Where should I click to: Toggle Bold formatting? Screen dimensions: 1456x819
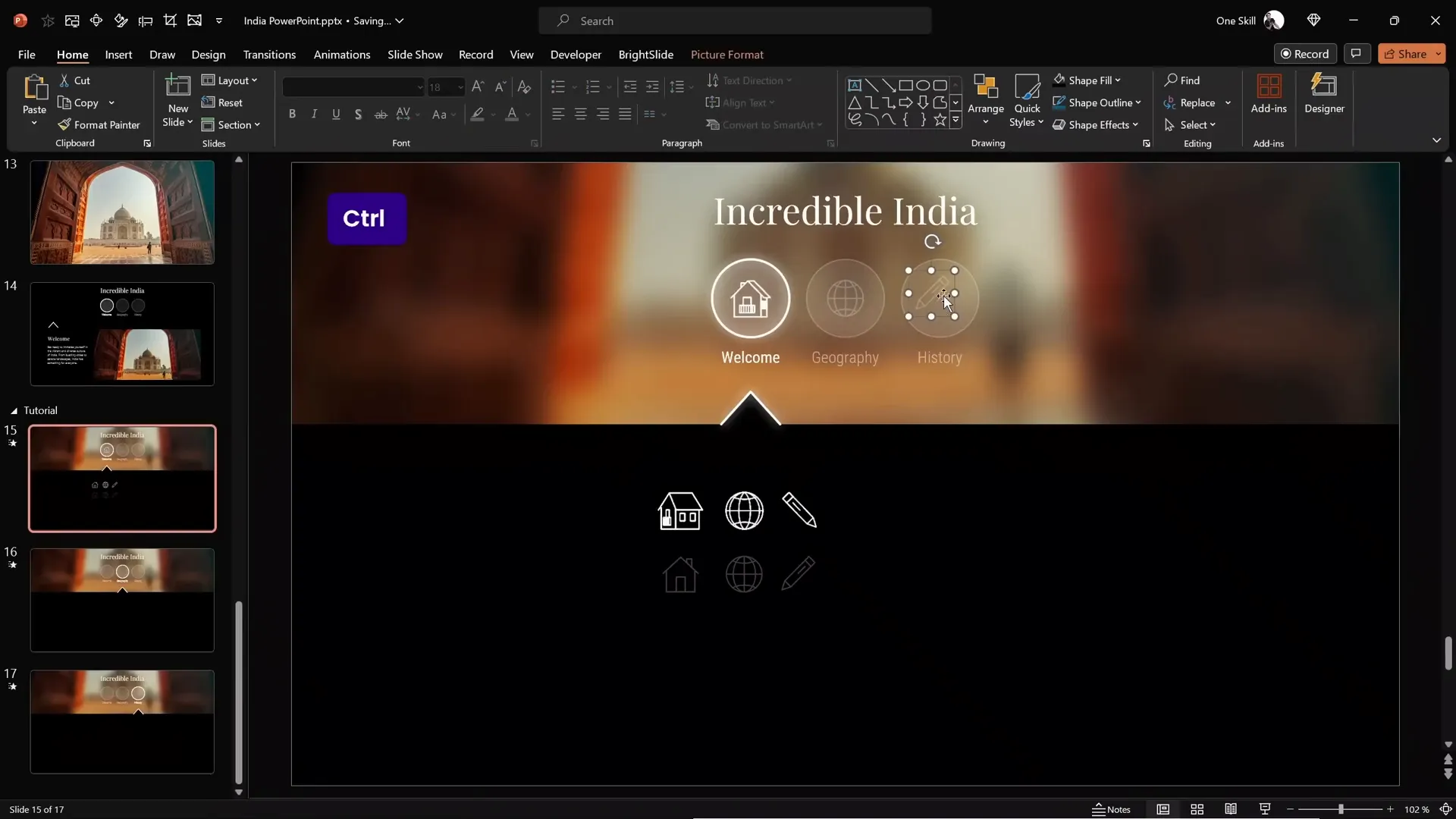[x=292, y=114]
